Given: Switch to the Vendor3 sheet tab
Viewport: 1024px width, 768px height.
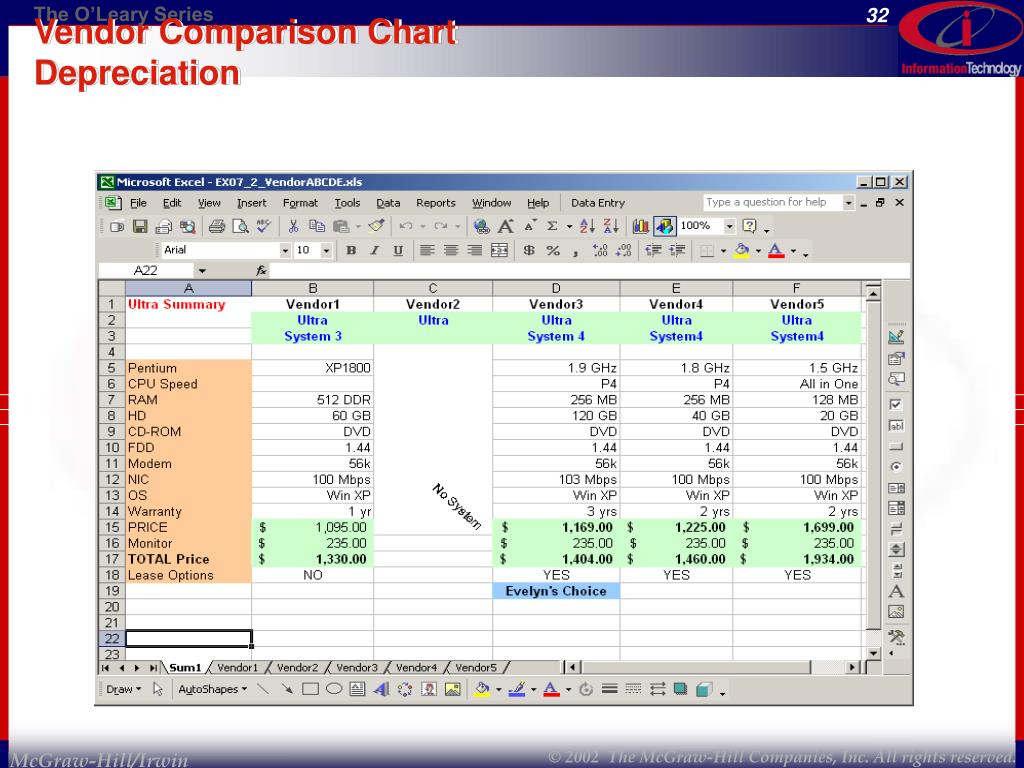Looking at the screenshot, I should [x=357, y=667].
